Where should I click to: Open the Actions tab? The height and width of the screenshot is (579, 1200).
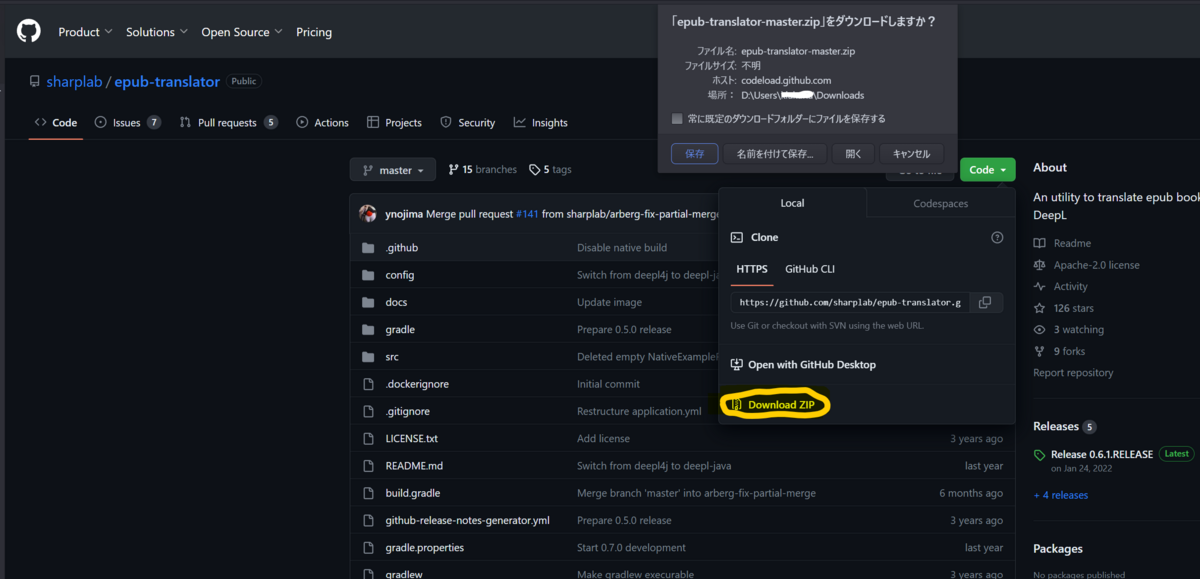[x=322, y=123]
